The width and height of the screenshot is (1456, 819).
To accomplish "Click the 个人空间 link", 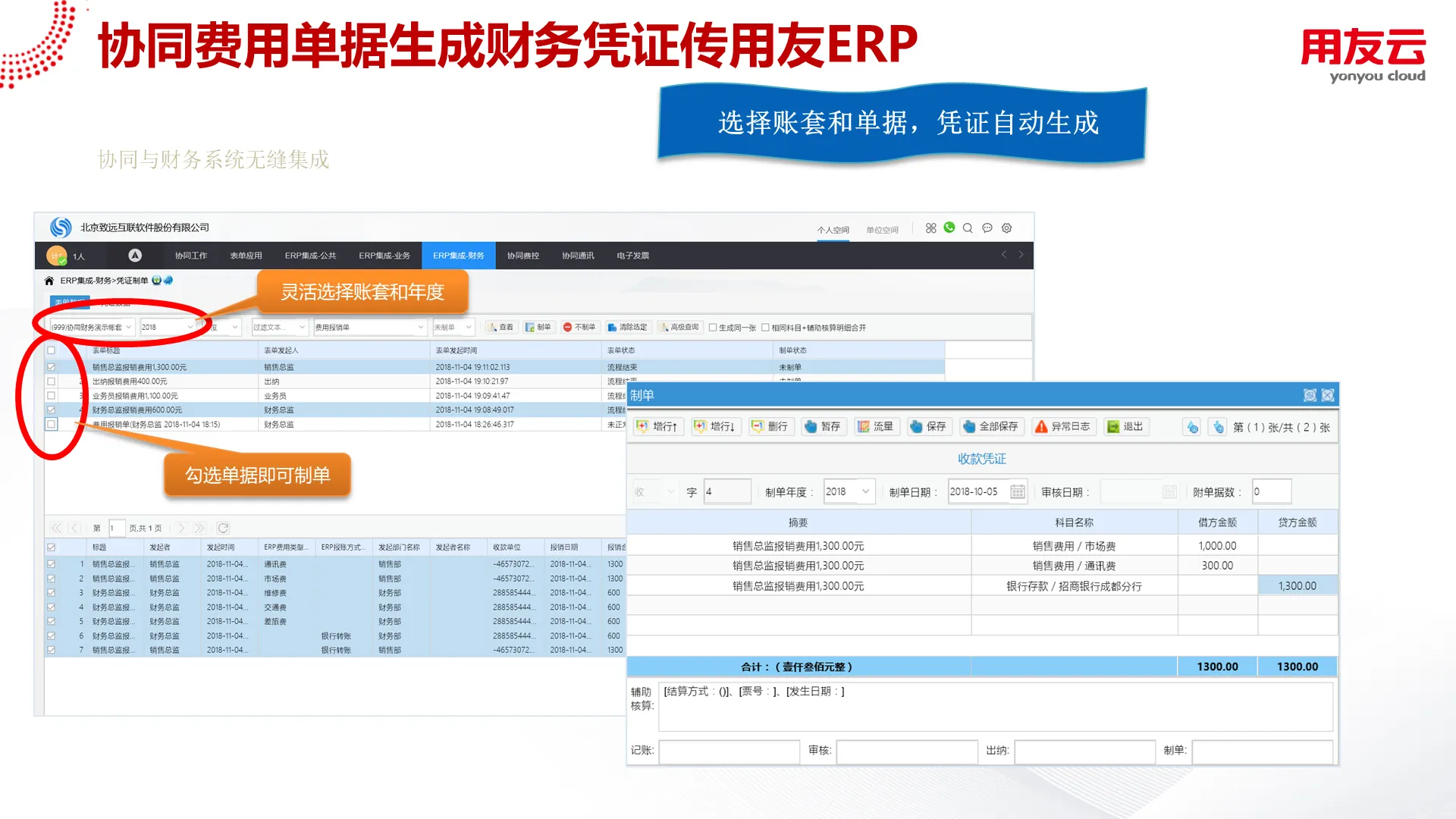I will [x=833, y=230].
